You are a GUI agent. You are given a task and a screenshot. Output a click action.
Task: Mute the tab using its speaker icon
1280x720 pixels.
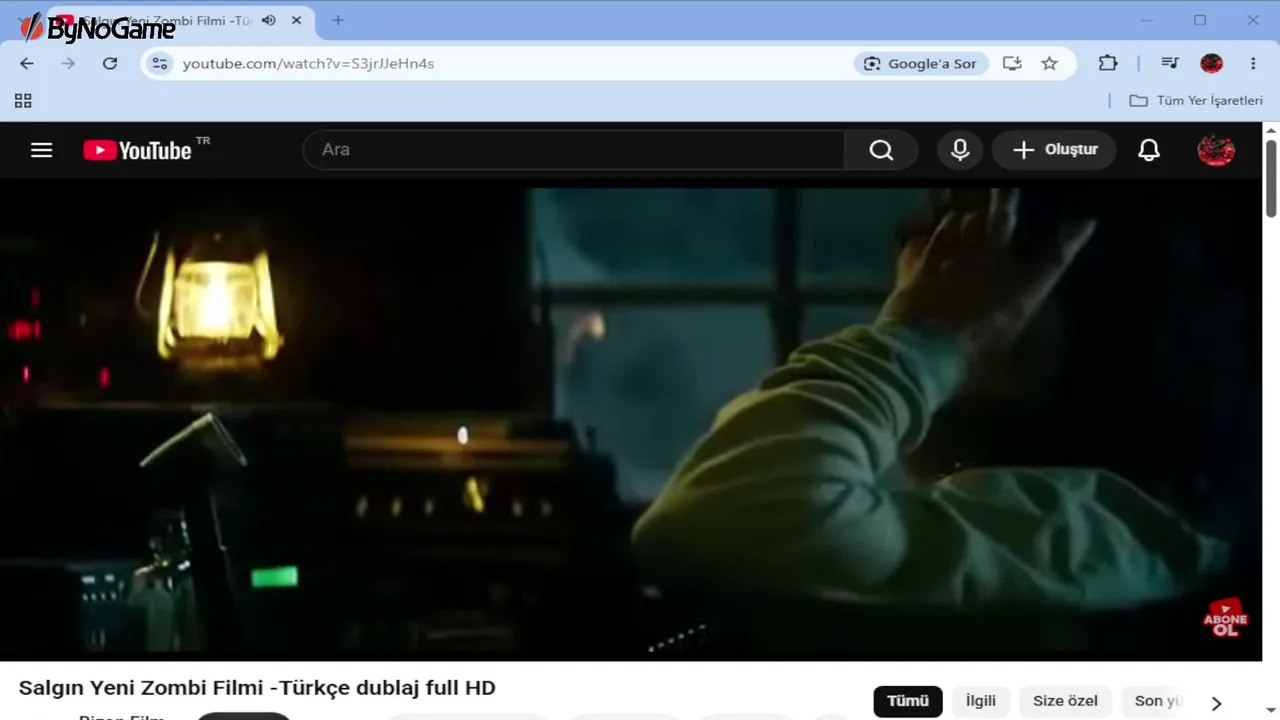point(268,20)
